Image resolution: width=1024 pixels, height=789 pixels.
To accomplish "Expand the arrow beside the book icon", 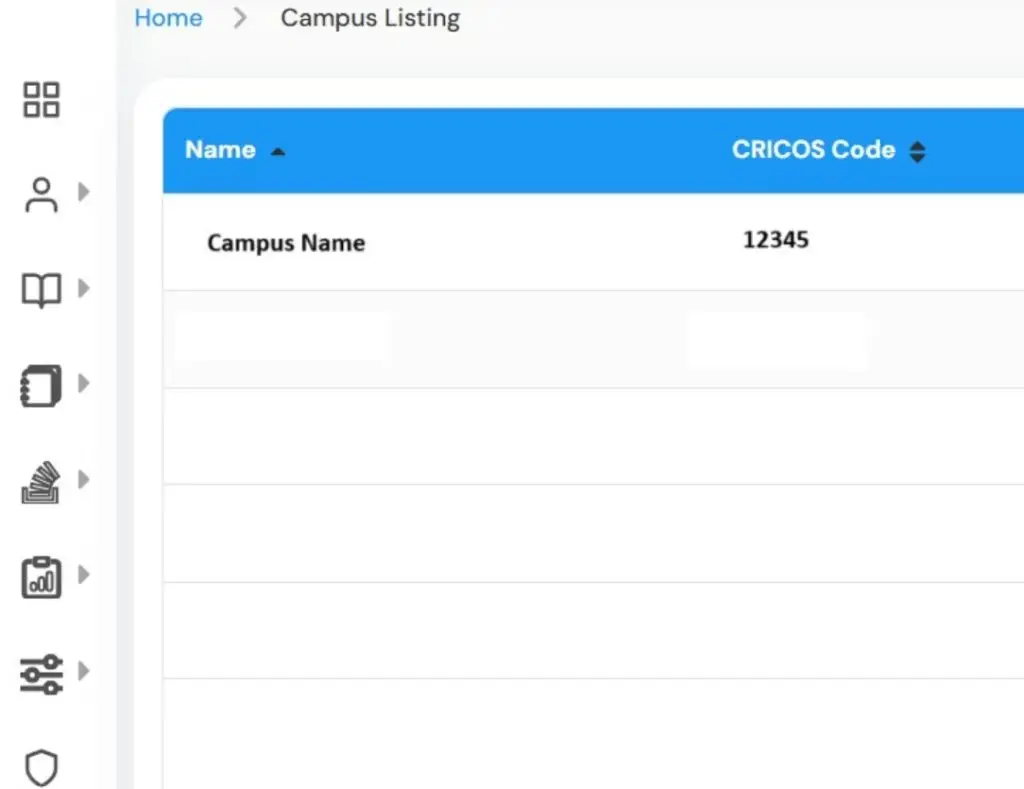I will point(84,288).
